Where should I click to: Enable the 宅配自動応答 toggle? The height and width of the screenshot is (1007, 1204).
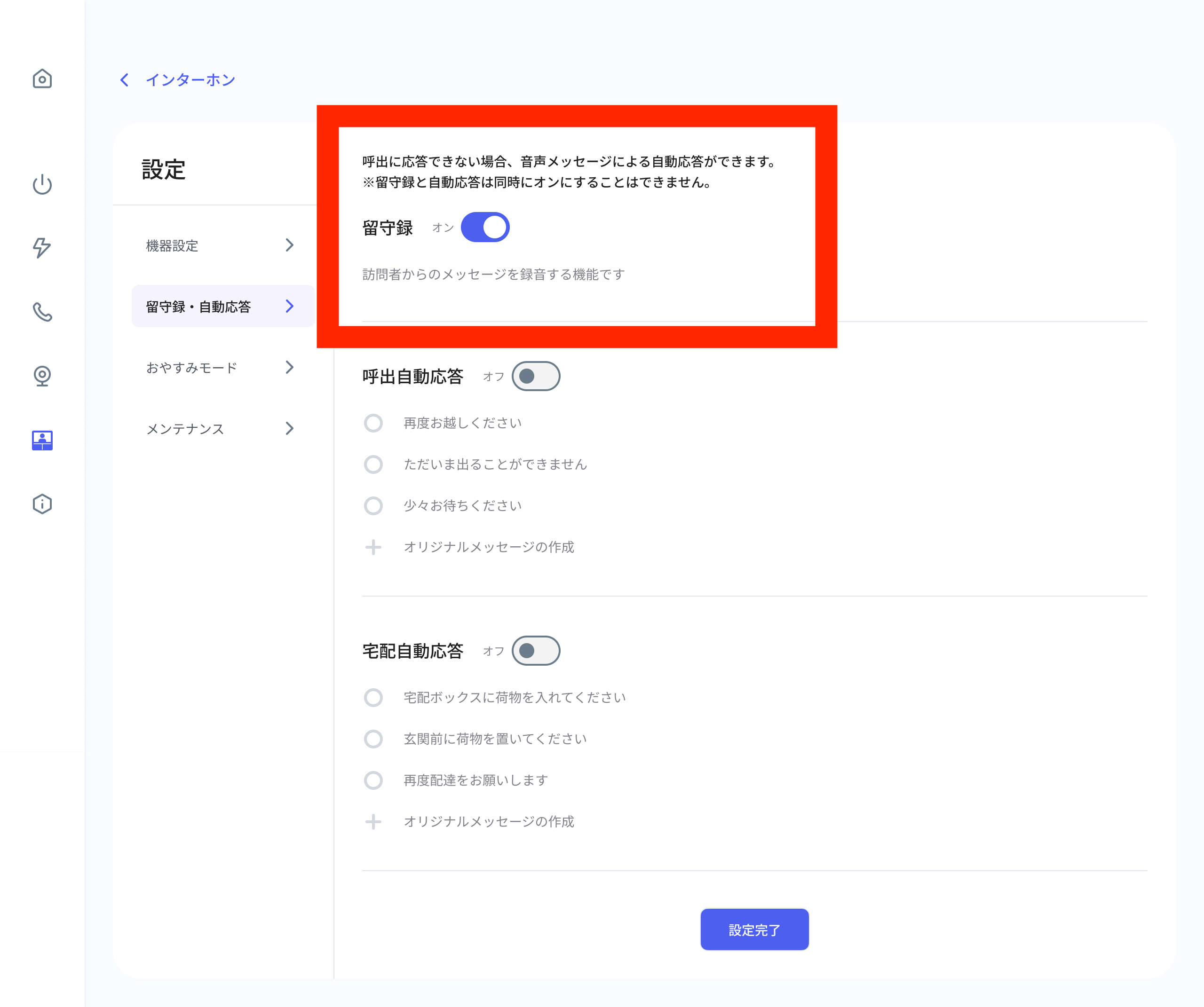click(536, 651)
